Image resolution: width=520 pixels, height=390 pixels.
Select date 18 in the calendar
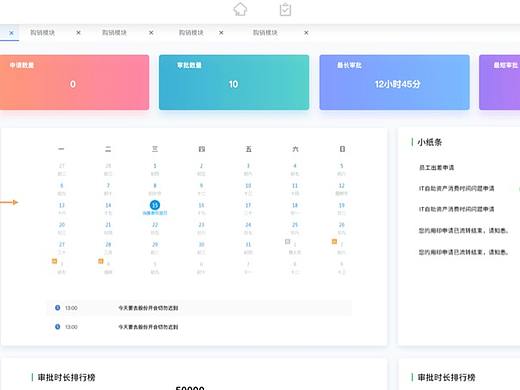pos(295,205)
